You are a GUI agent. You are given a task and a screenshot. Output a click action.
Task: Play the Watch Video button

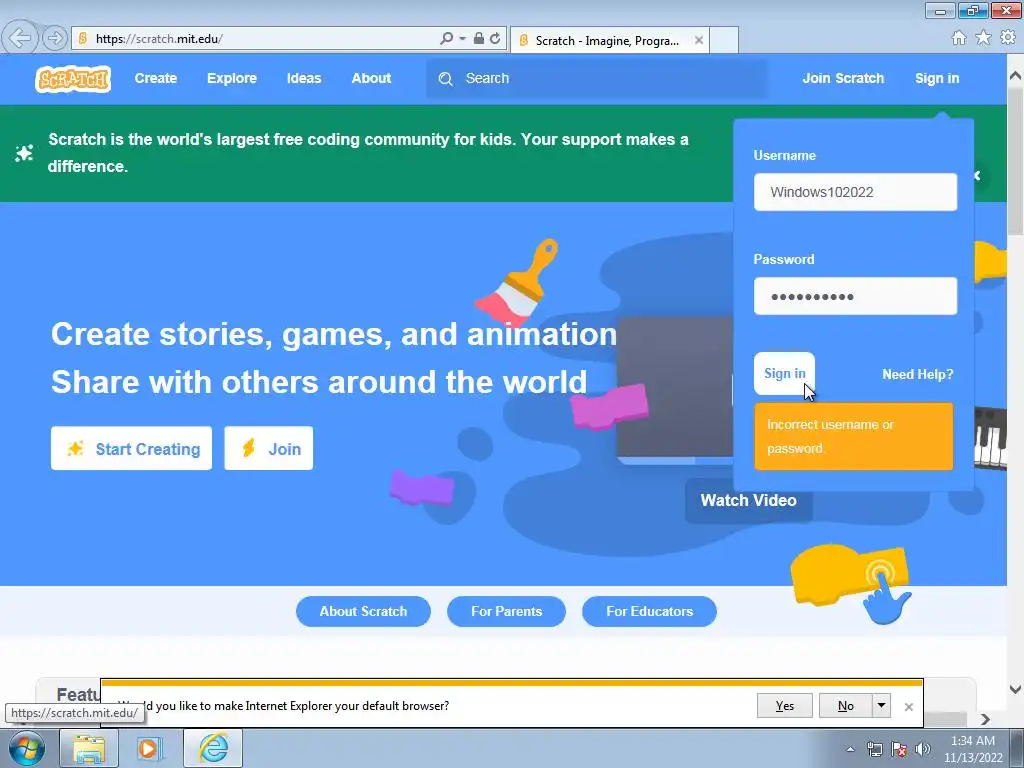748,500
